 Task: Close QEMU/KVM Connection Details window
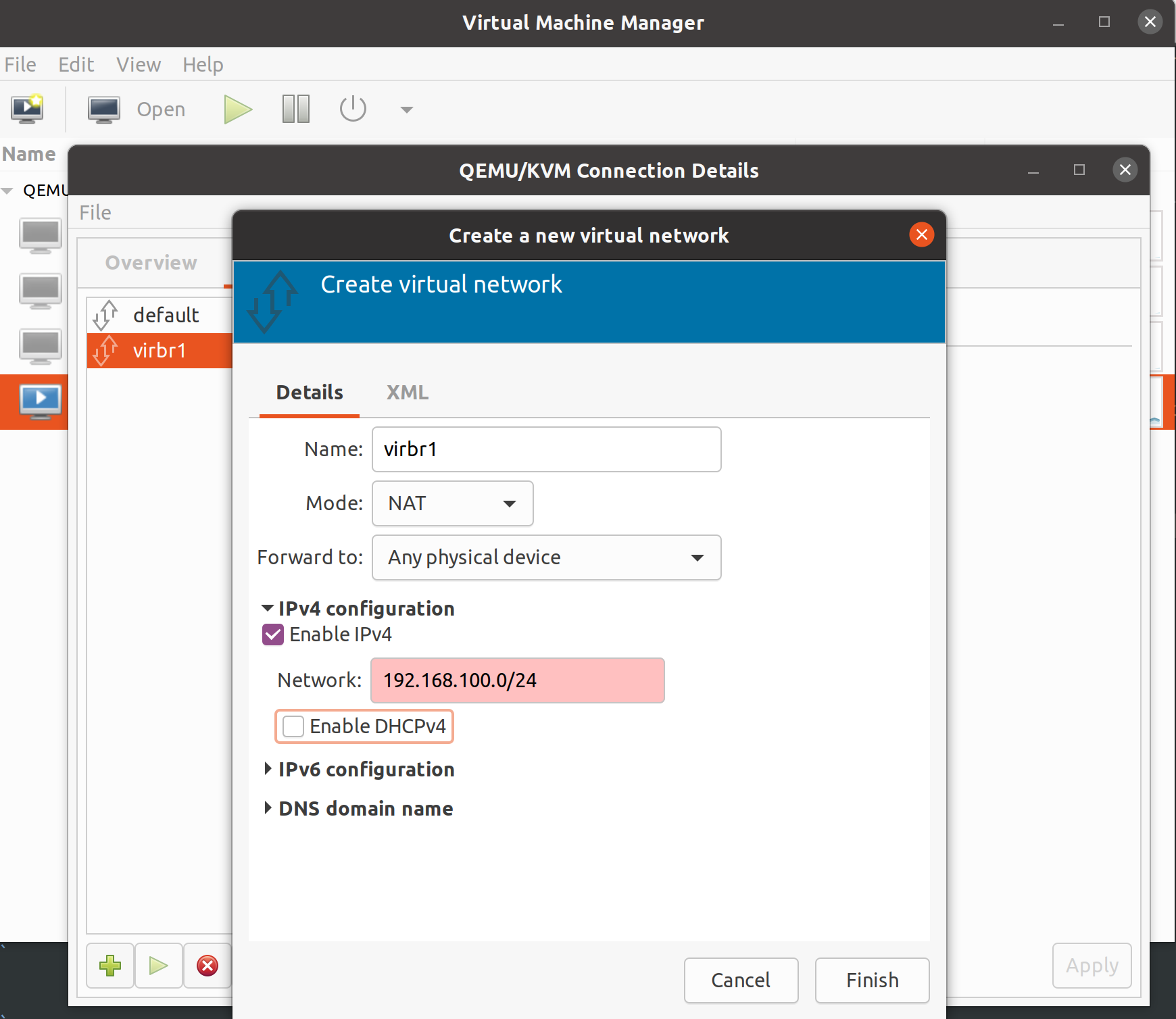[x=1125, y=170]
